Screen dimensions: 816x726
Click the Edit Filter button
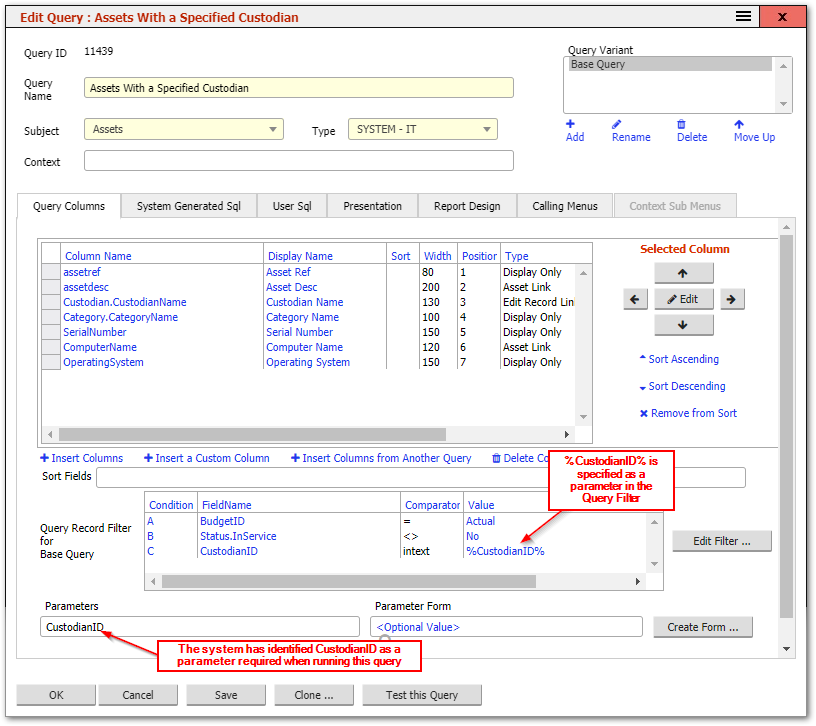tap(721, 541)
